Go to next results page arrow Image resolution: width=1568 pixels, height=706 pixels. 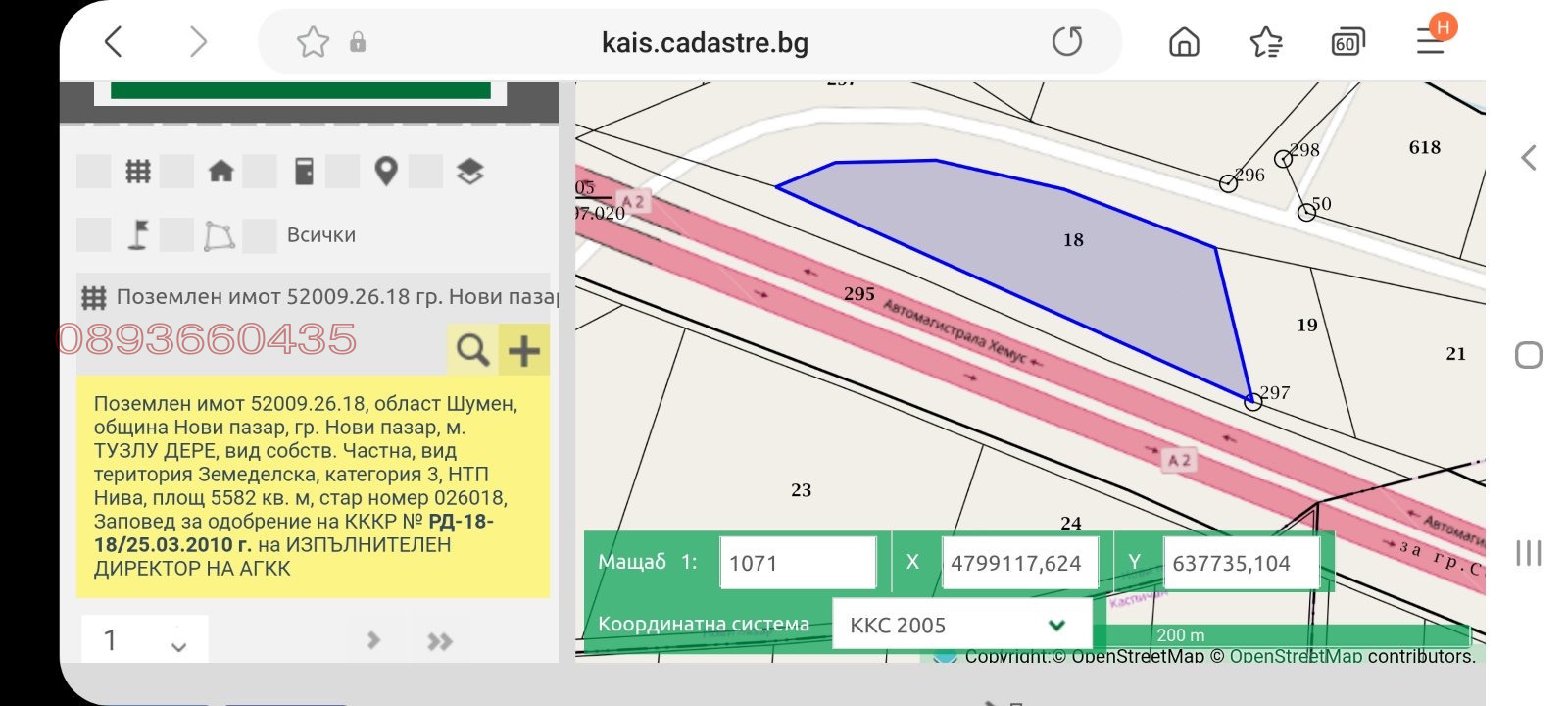tap(373, 640)
